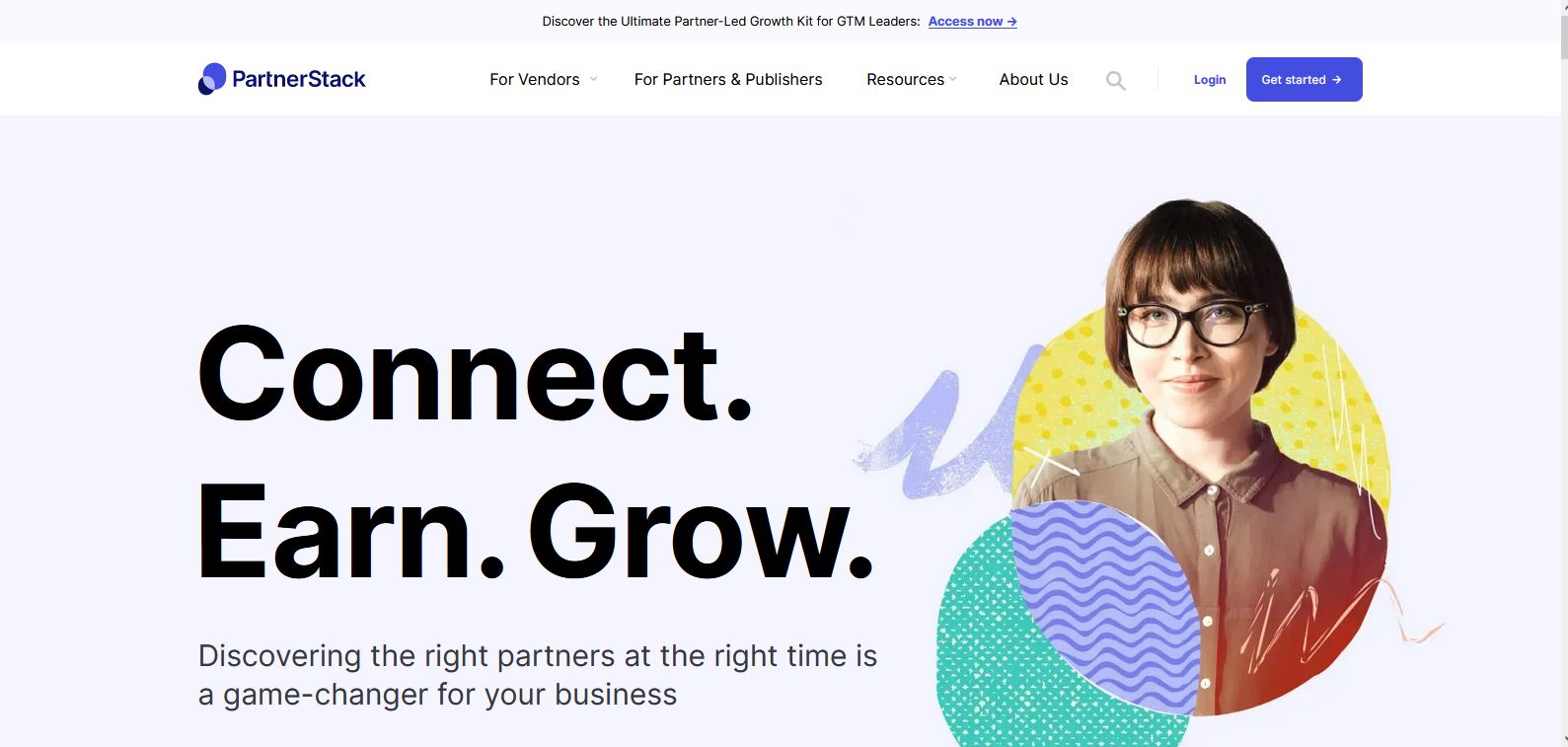Click the arrow inside Get started button
Viewport: 1568px width, 747px height.
1337,80
